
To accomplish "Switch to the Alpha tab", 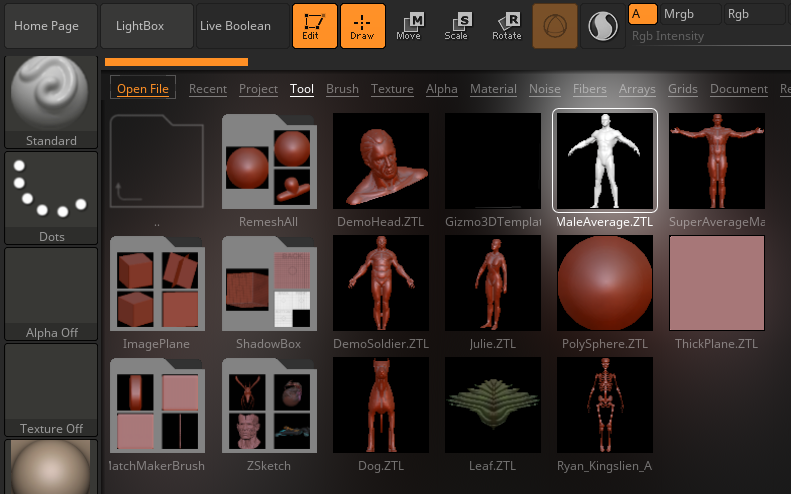I will point(441,89).
